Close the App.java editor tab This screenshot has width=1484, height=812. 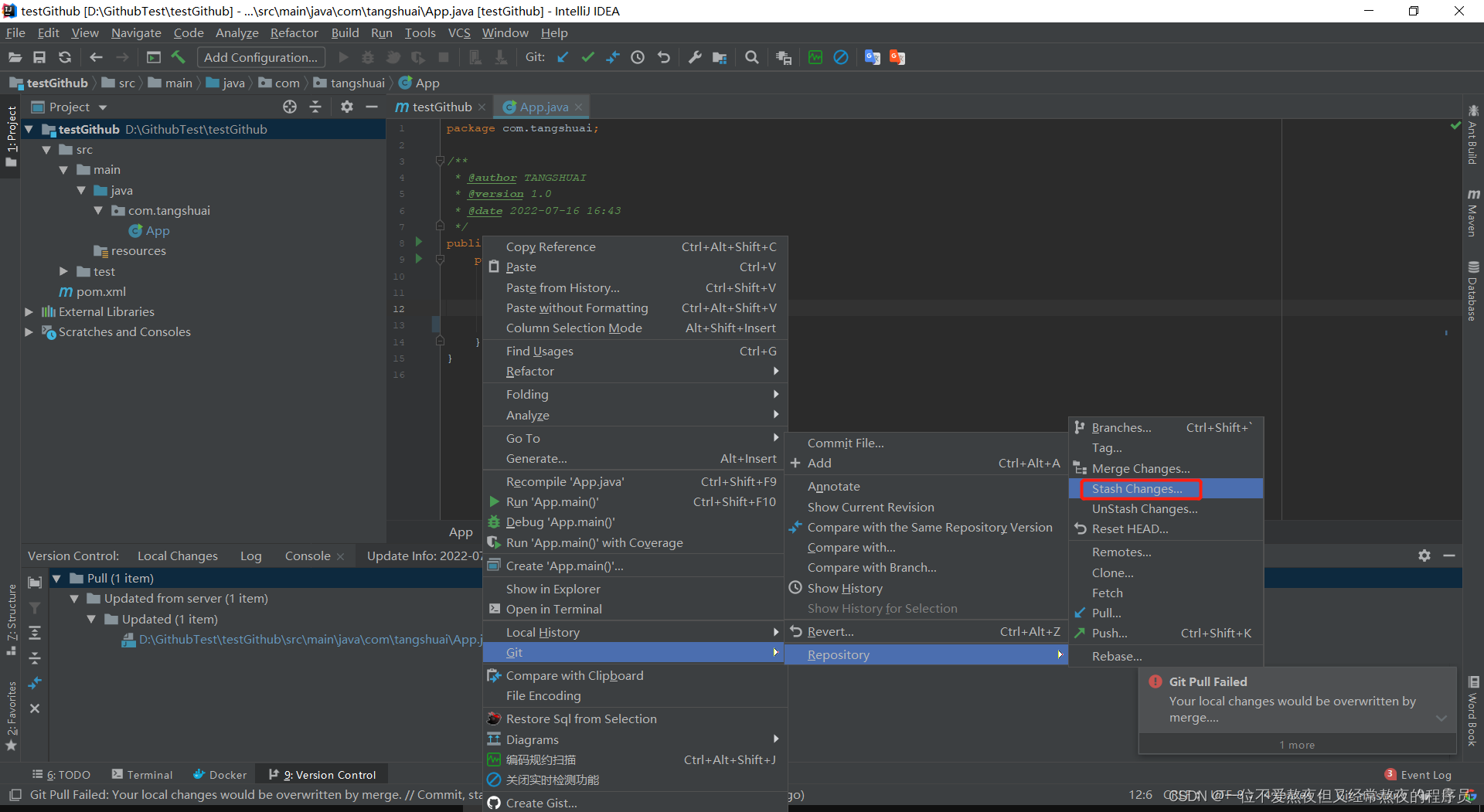(578, 107)
